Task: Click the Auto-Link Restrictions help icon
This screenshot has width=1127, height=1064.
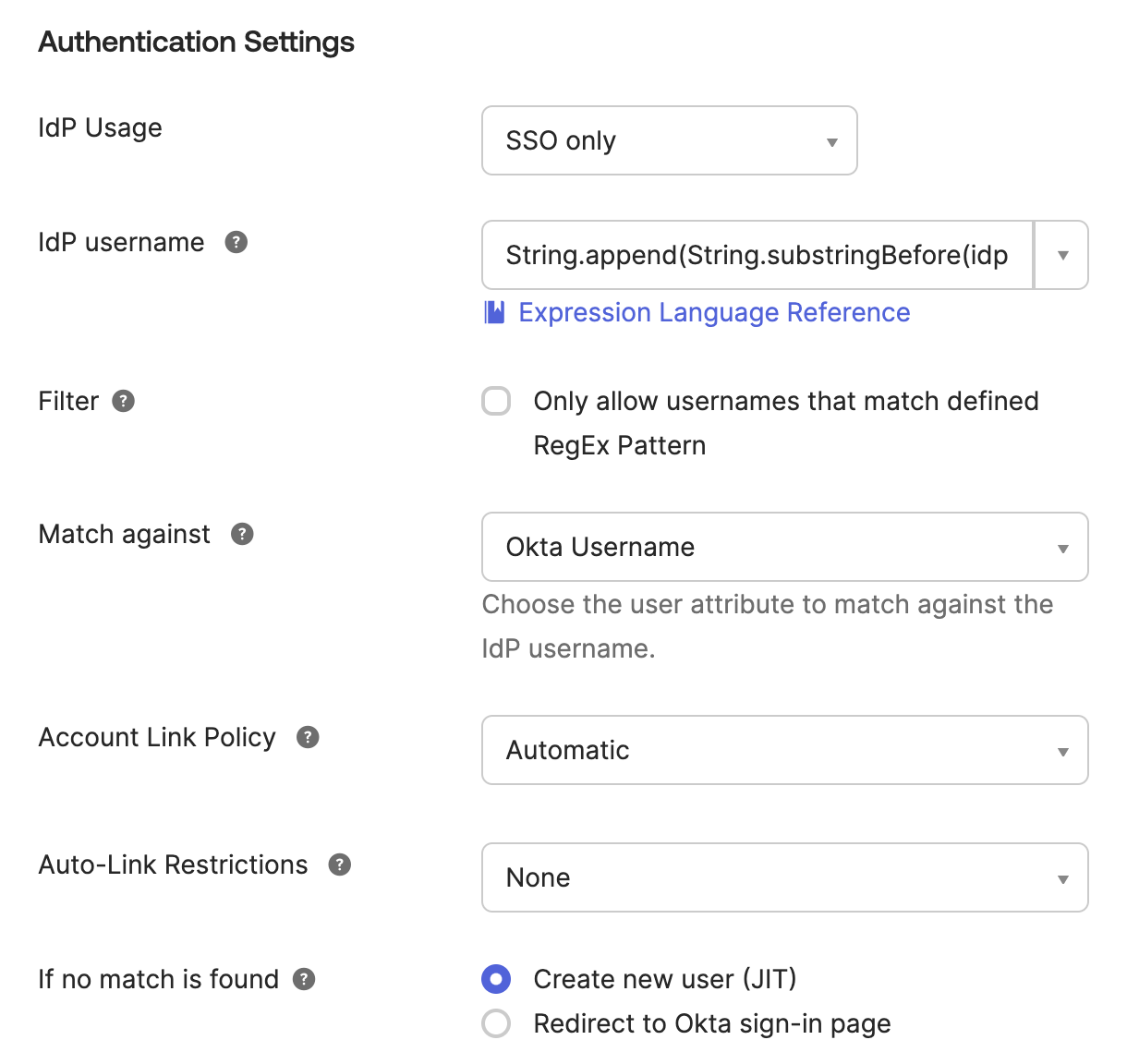Action: (x=340, y=864)
